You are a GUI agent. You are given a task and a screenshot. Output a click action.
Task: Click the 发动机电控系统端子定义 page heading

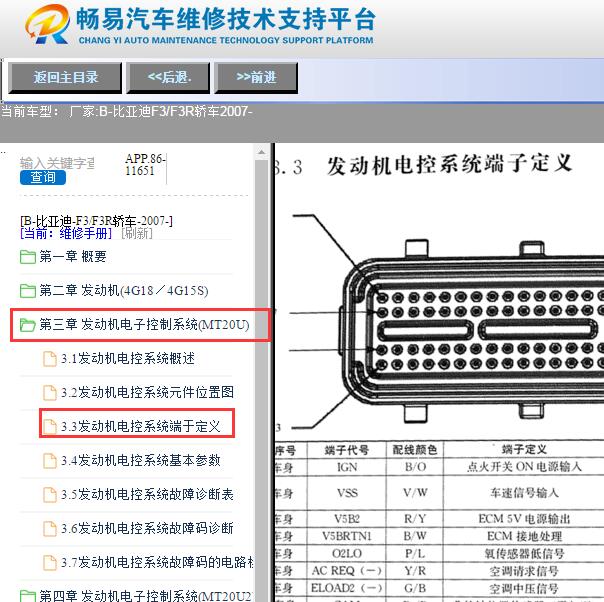(x=450, y=164)
